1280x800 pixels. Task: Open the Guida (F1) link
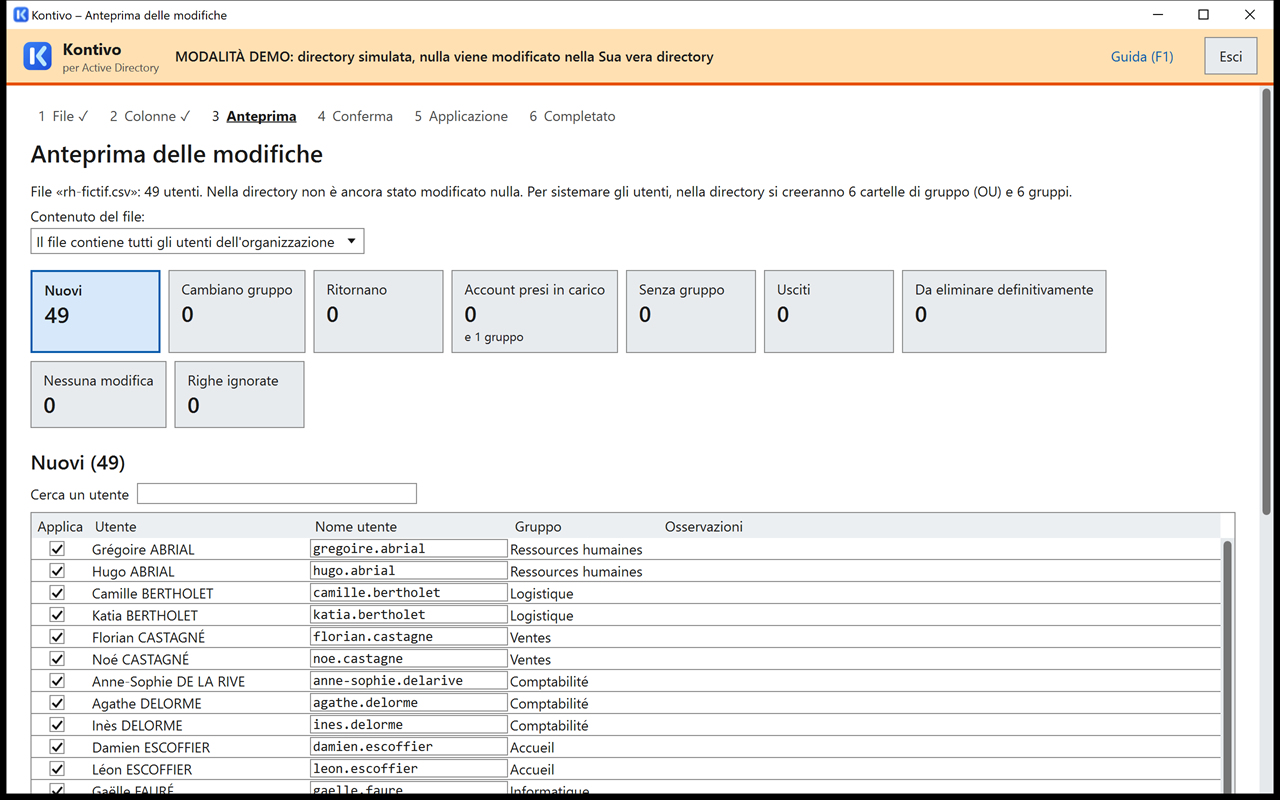pos(1142,57)
